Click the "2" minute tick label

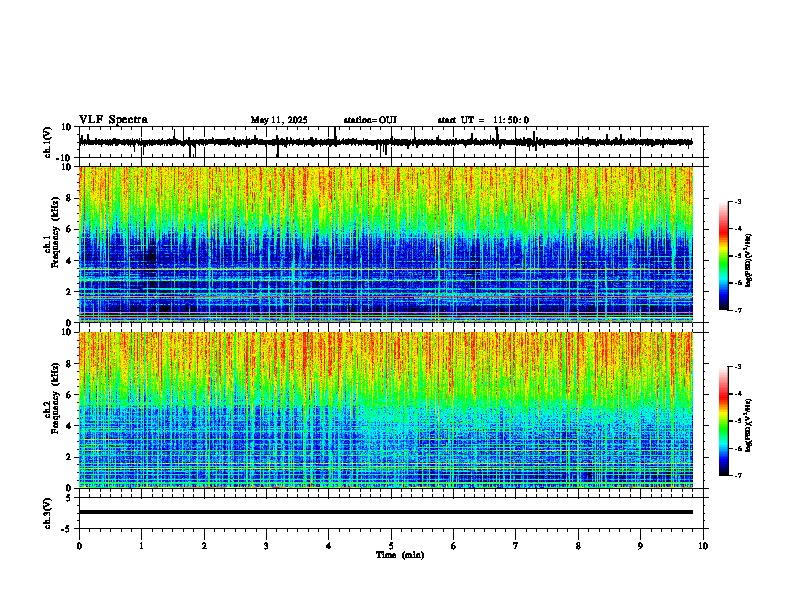click(204, 546)
